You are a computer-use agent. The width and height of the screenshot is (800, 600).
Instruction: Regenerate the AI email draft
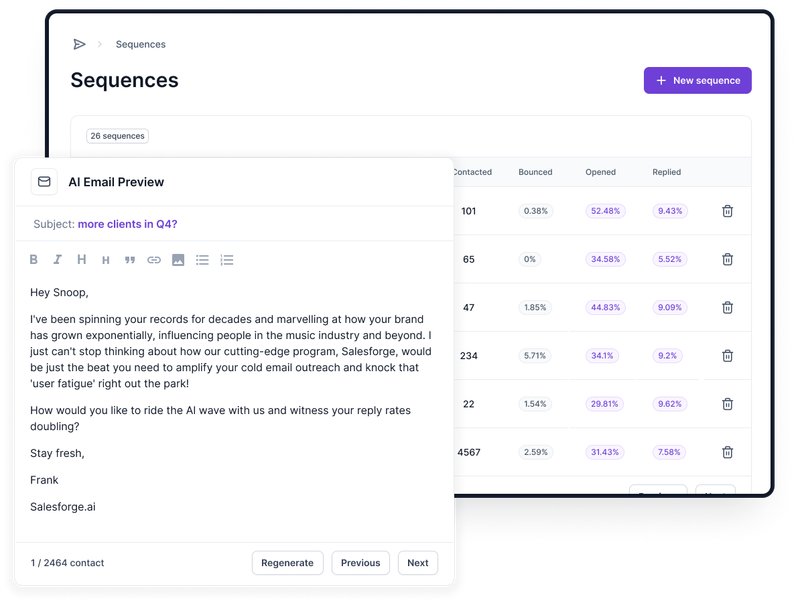click(x=287, y=563)
